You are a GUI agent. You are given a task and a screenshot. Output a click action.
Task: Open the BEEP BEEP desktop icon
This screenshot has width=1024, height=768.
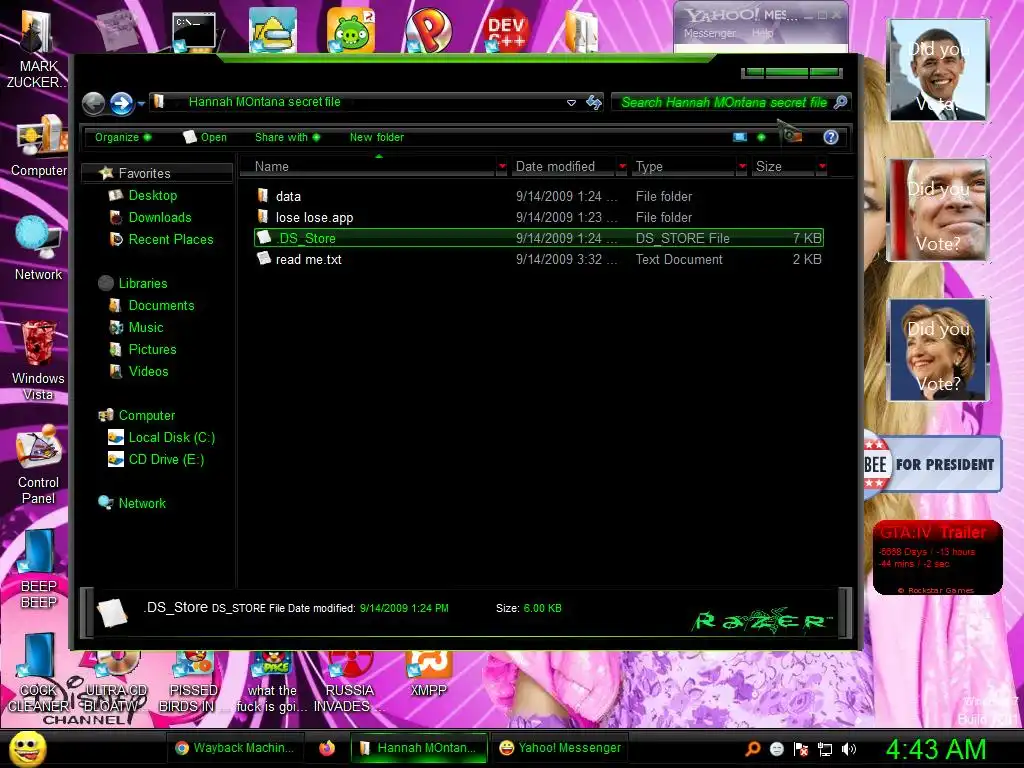click(x=39, y=569)
